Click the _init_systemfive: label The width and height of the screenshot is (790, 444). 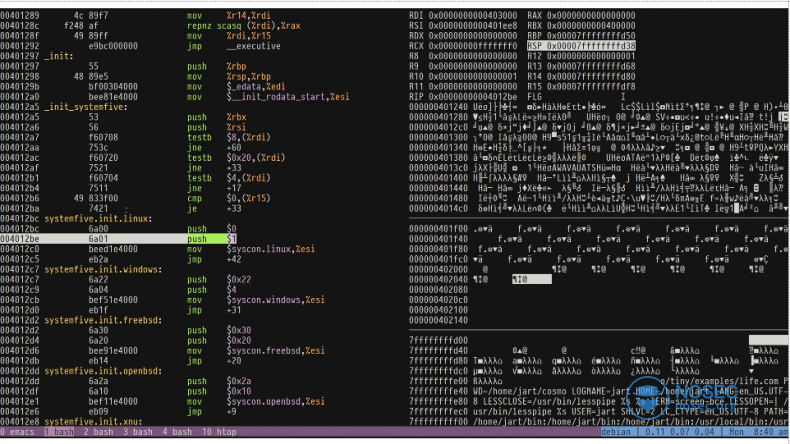click(86, 107)
